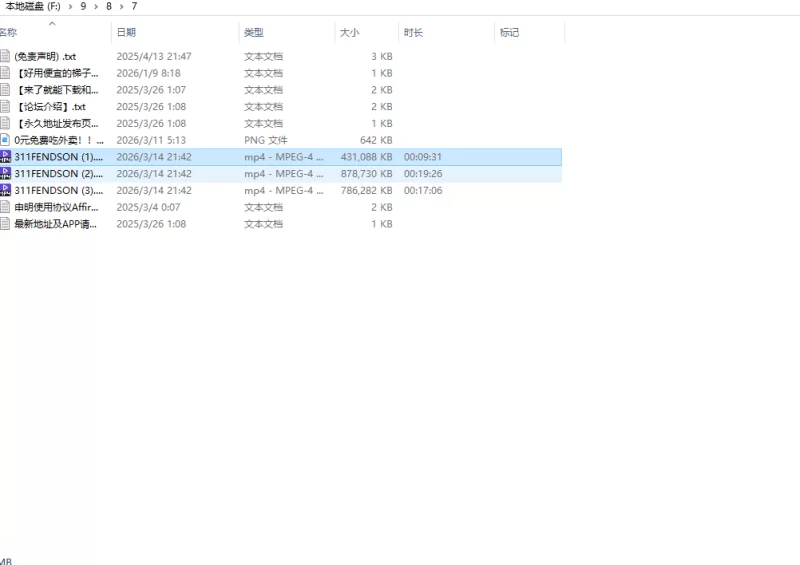The height and width of the screenshot is (565, 800).
Task: Open breadcrumb chevron after 本地磁盘 (F:)
Action: click(x=70, y=7)
